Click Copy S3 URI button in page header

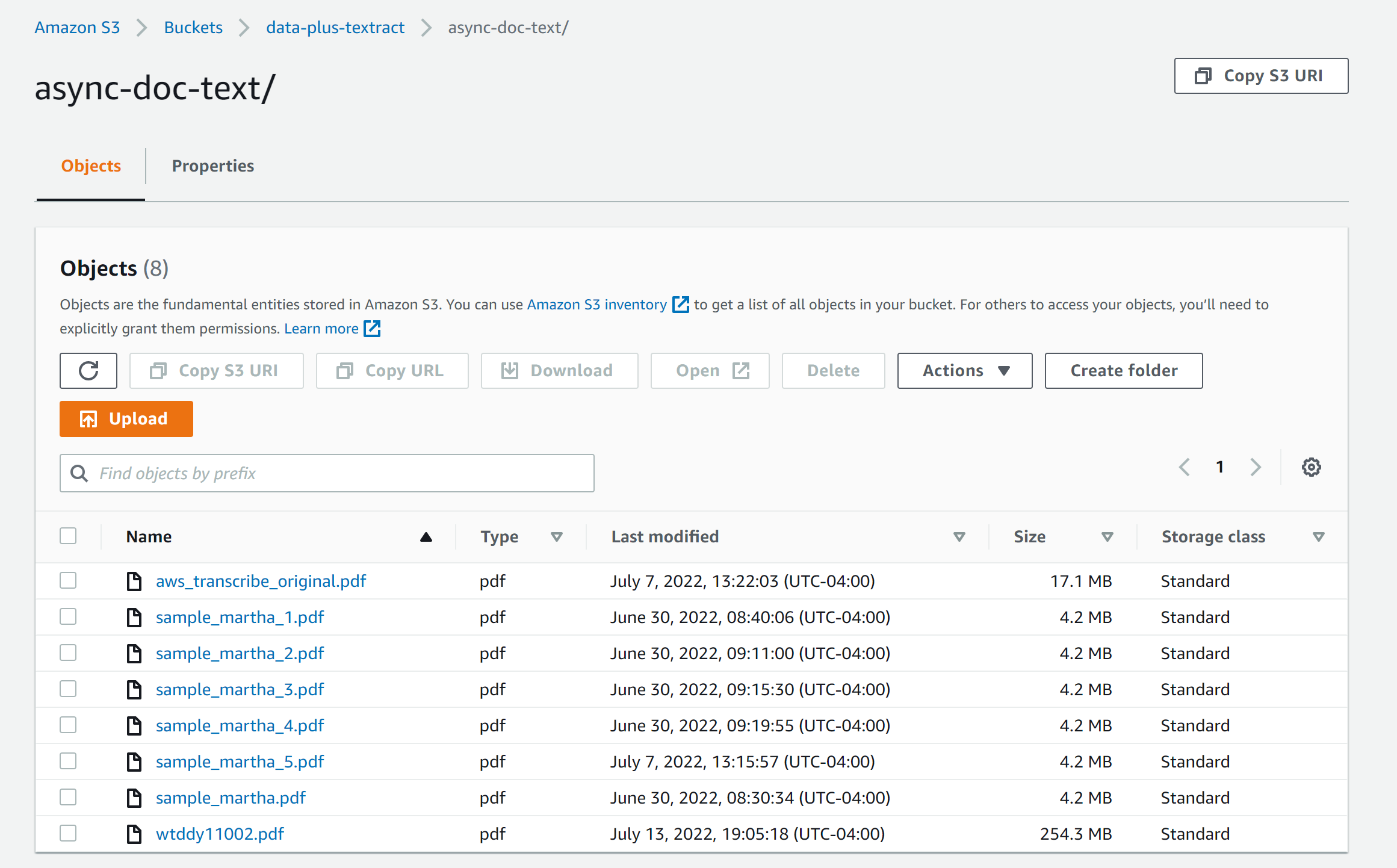tap(1261, 76)
